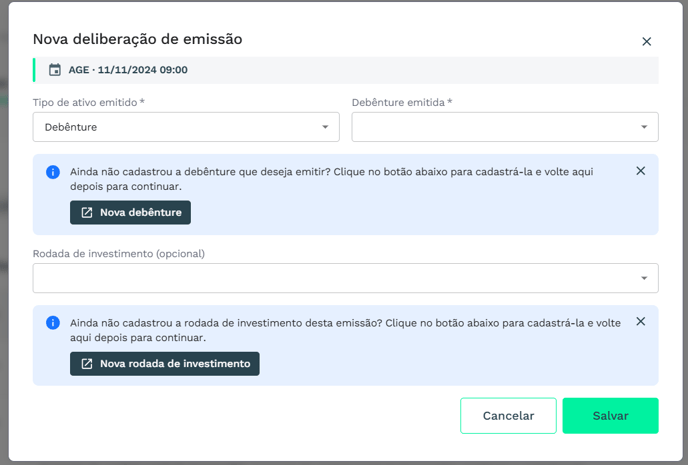
Task: Click the AGE 11/11/2024 09:00 banner text
Action: 128,70
